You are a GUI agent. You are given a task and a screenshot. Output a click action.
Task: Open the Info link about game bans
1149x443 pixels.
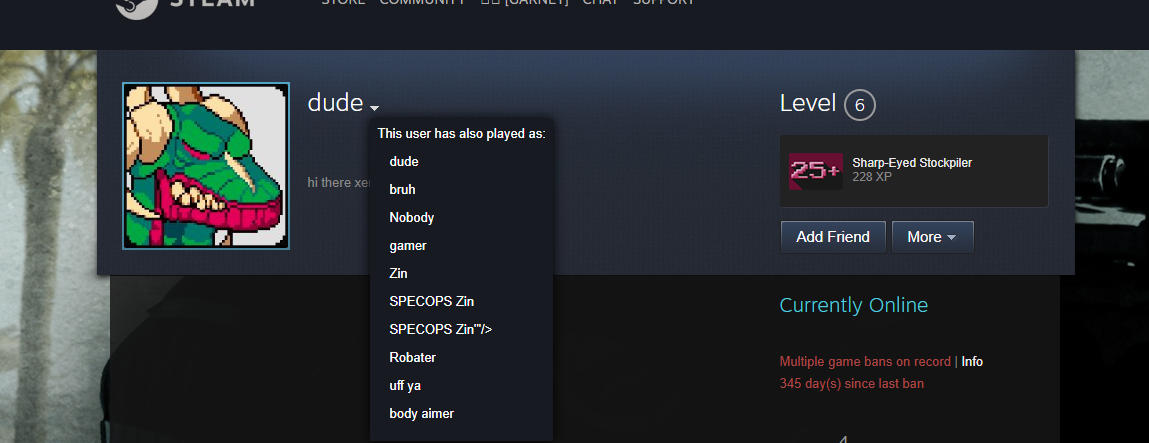click(972, 362)
